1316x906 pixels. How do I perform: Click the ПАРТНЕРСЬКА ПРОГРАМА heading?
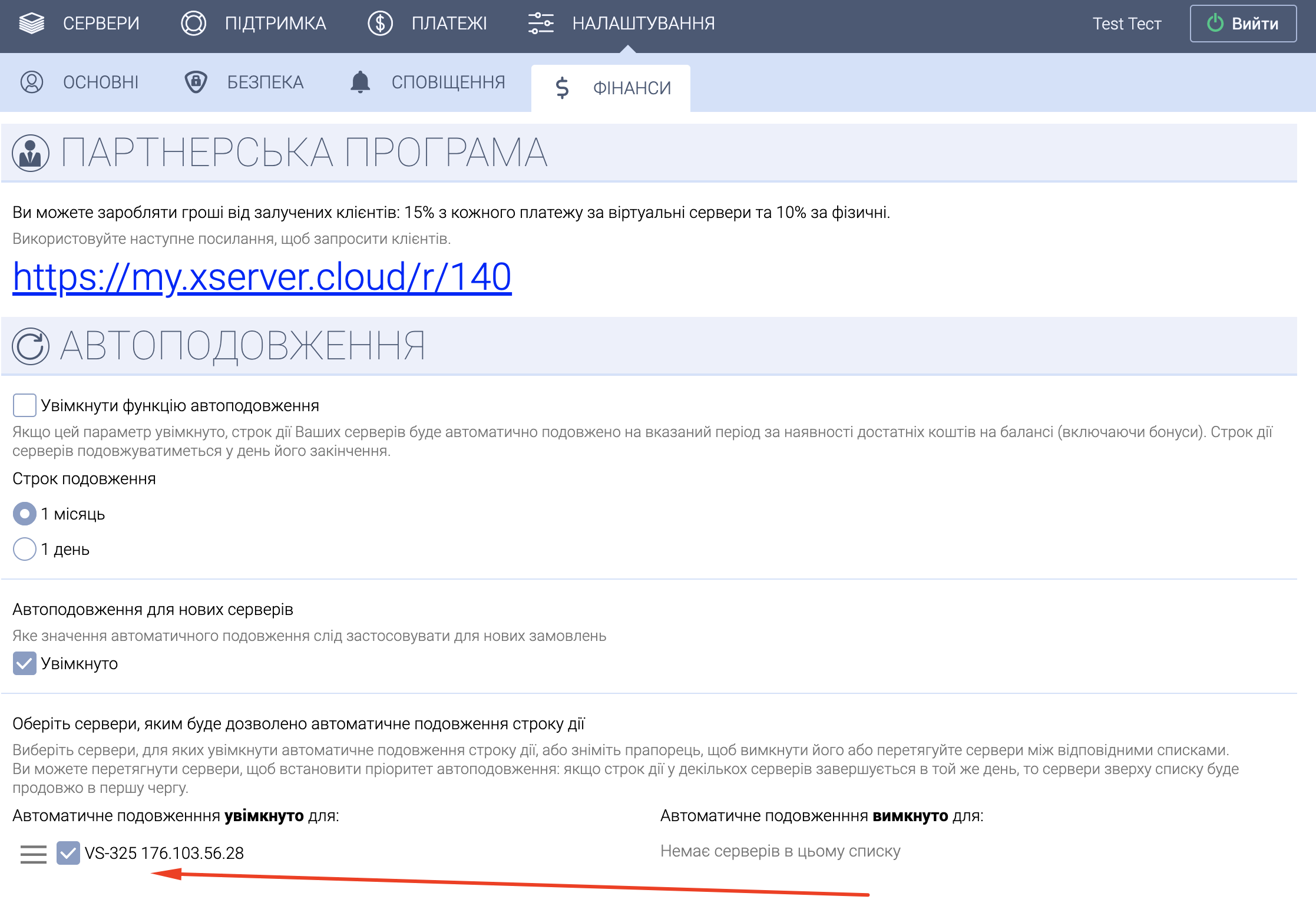click(x=304, y=153)
